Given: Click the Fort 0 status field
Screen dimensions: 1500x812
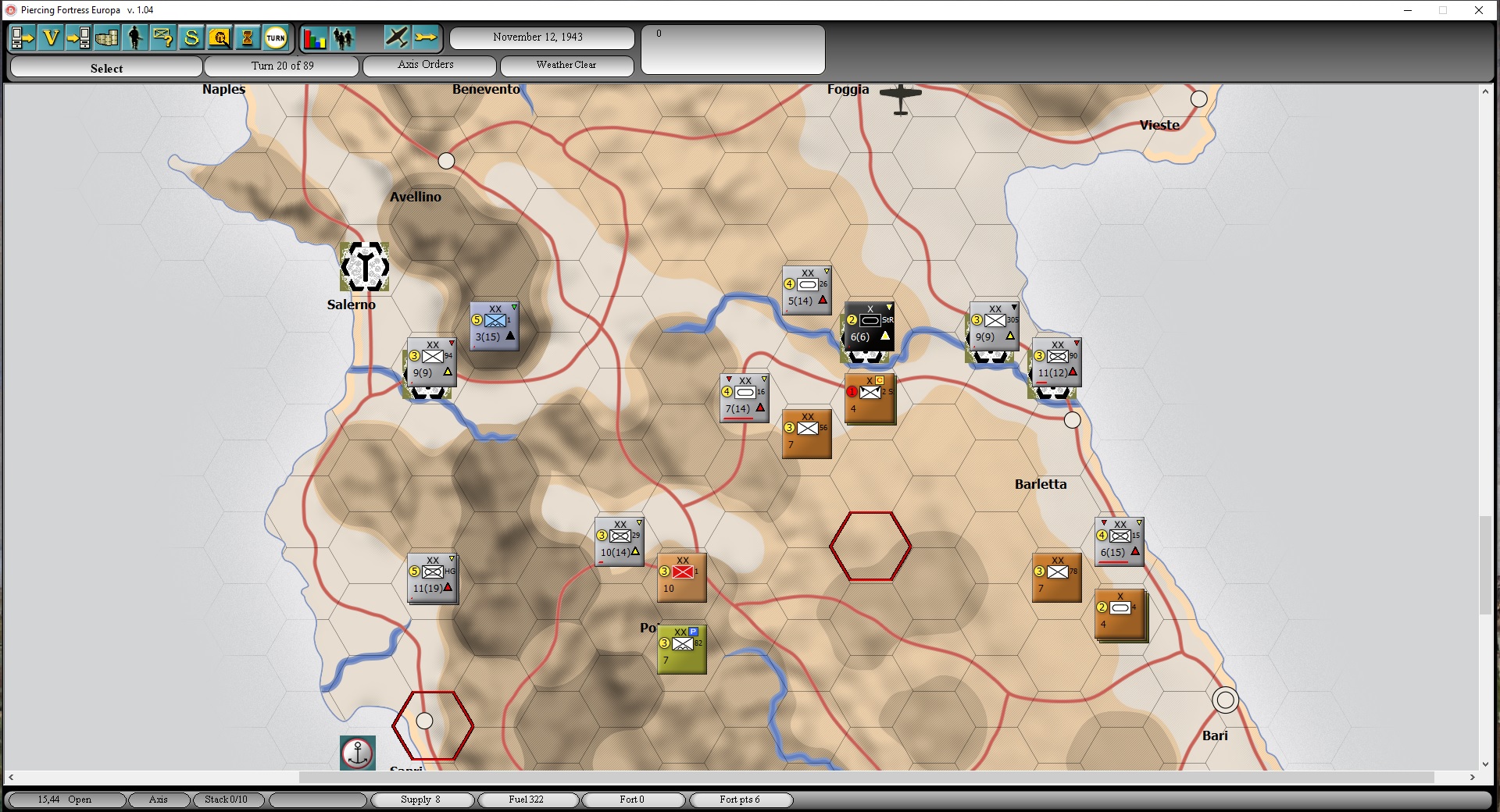Looking at the screenshot, I should coord(633,800).
